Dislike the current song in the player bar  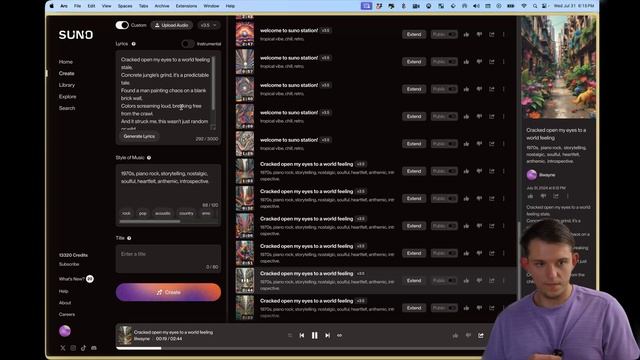pos(468,336)
